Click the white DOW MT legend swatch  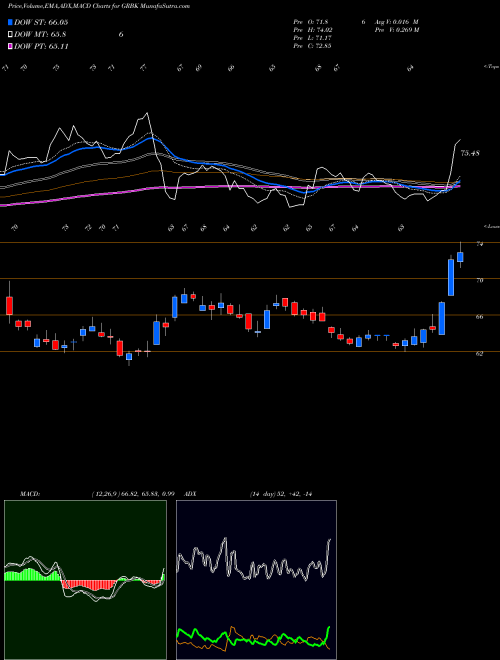(x=10, y=35)
